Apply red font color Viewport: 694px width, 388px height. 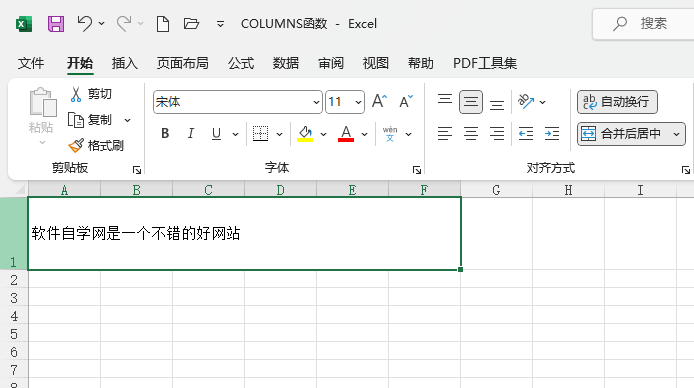[346, 134]
